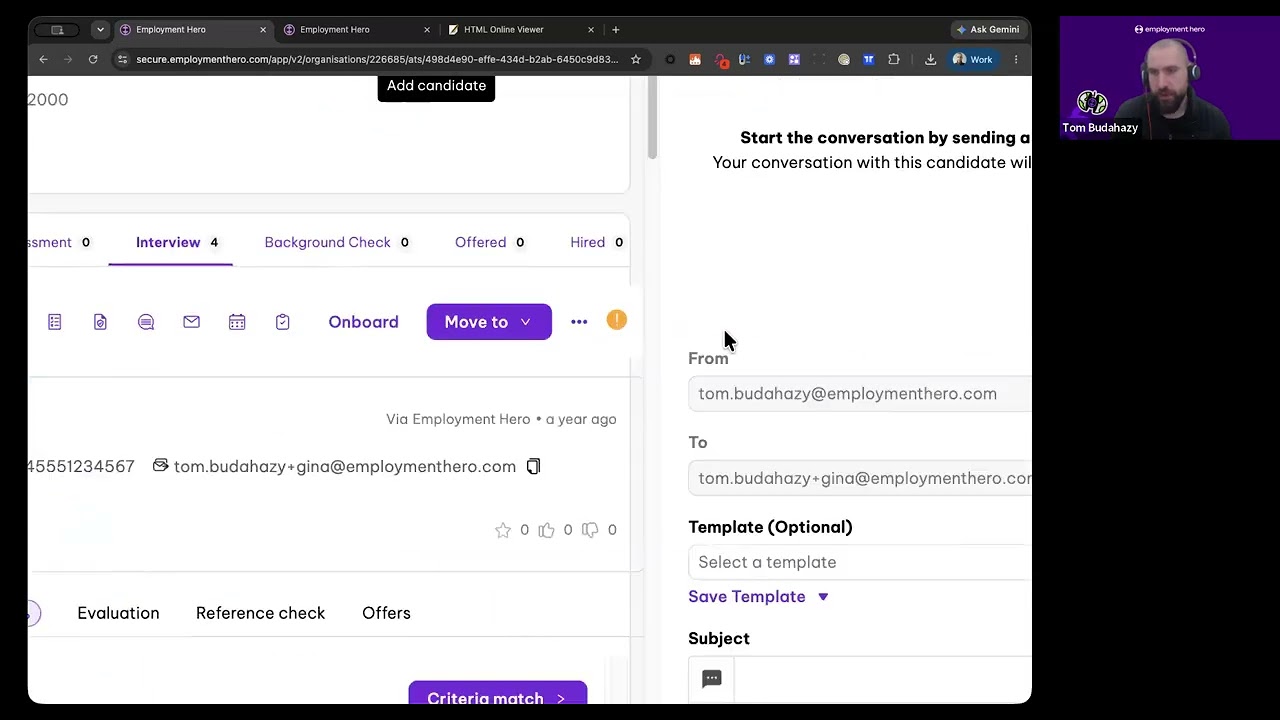Click the Ask Gemini button

[988, 30]
